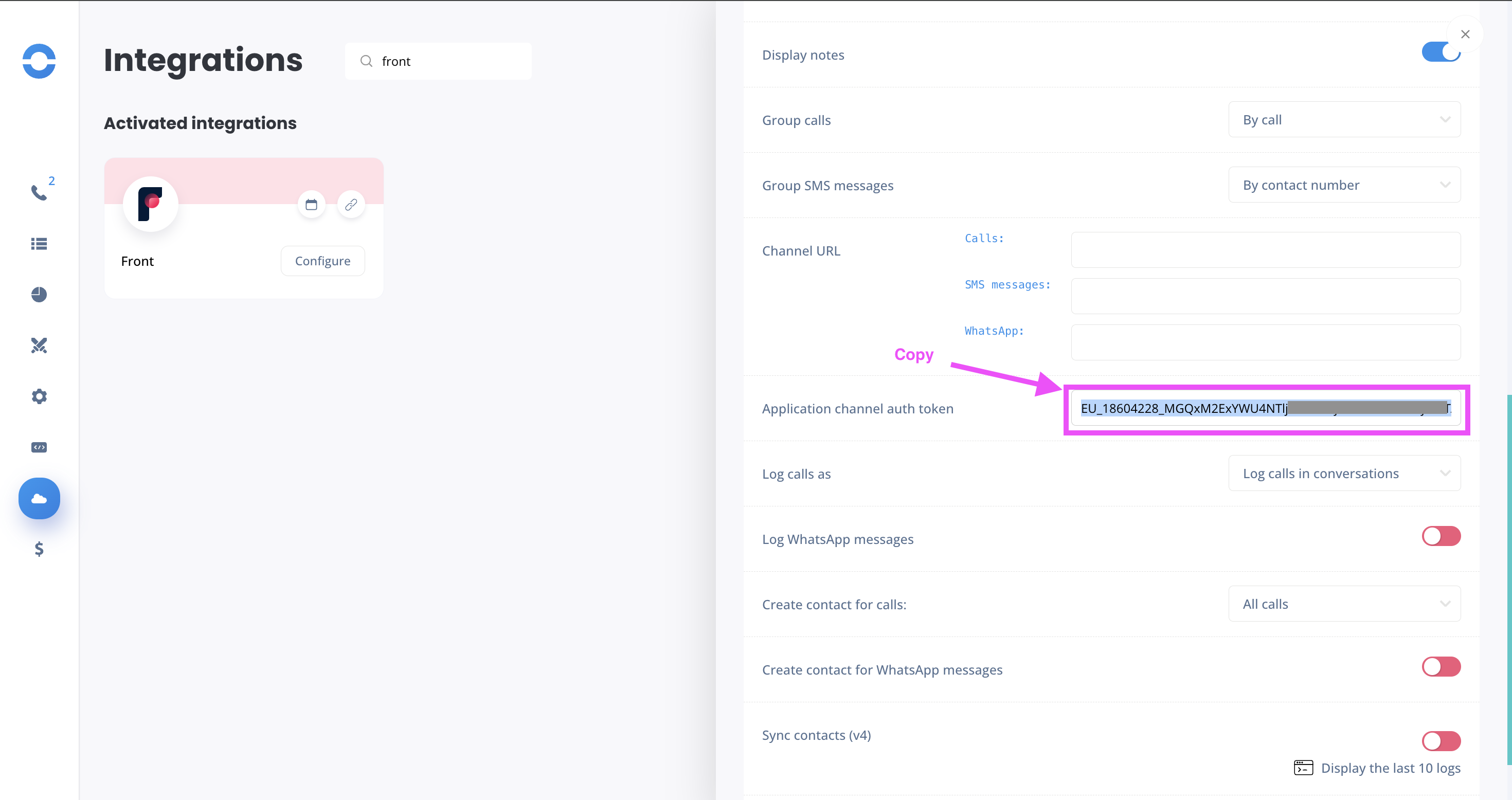Click the list/queue icon in sidebar
Image resolution: width=1512 pixels, height=800 pixels.
(39, 244)
